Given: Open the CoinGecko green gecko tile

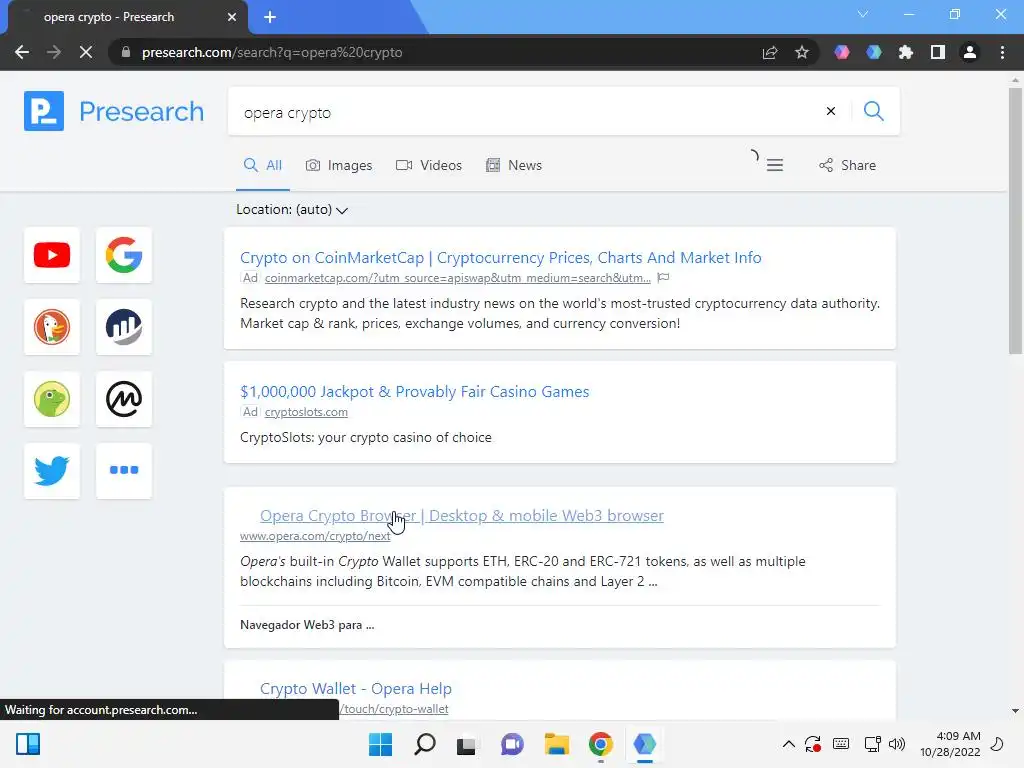Looking at the screenshot, I should [52, 399].
